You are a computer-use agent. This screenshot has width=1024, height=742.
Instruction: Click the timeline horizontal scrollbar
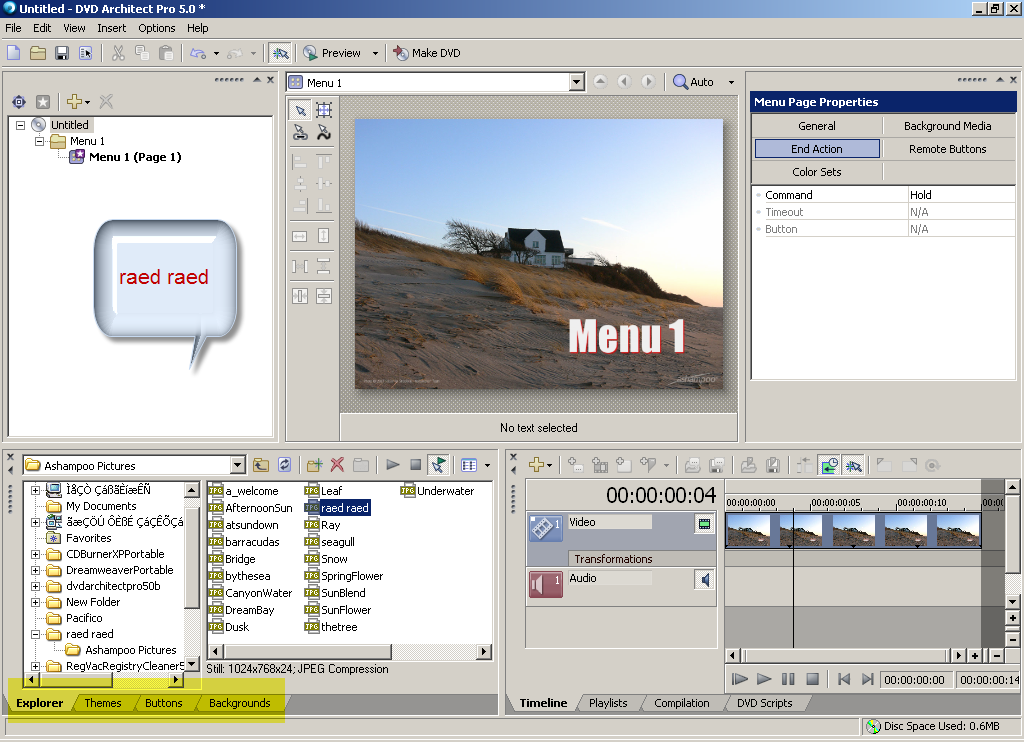point(846,655)
